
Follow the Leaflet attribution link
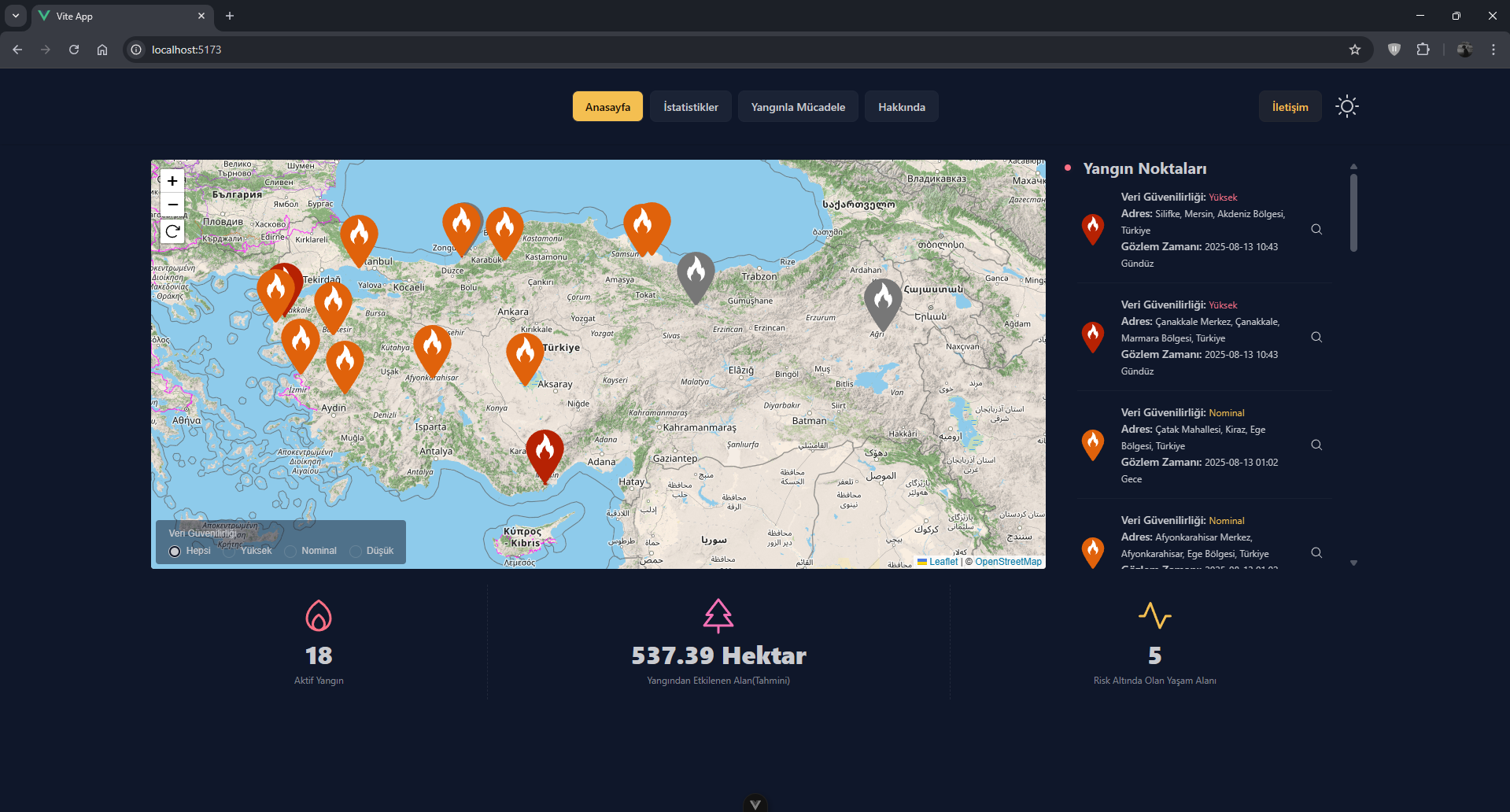[x=938, y=562]
